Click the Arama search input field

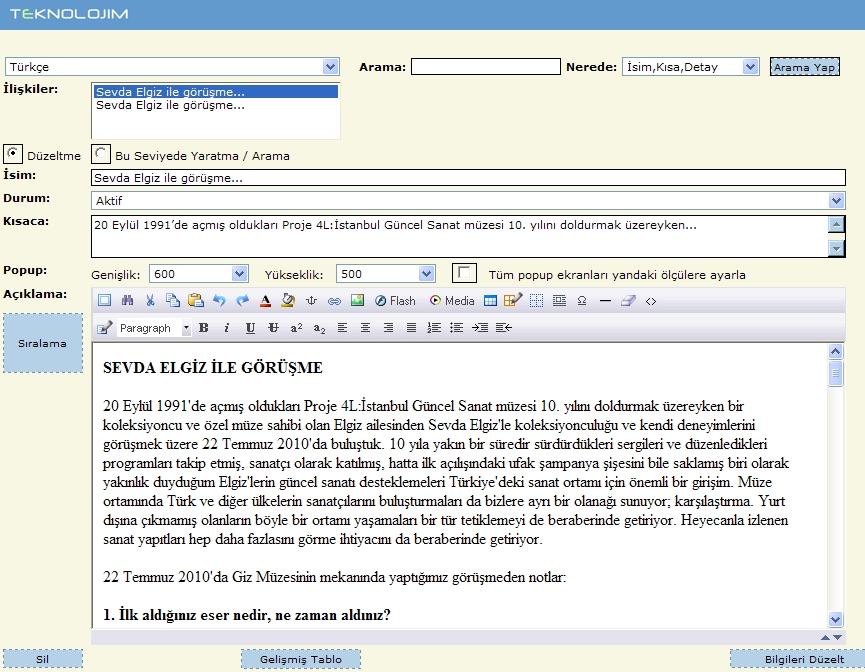(x=486, y=67)
